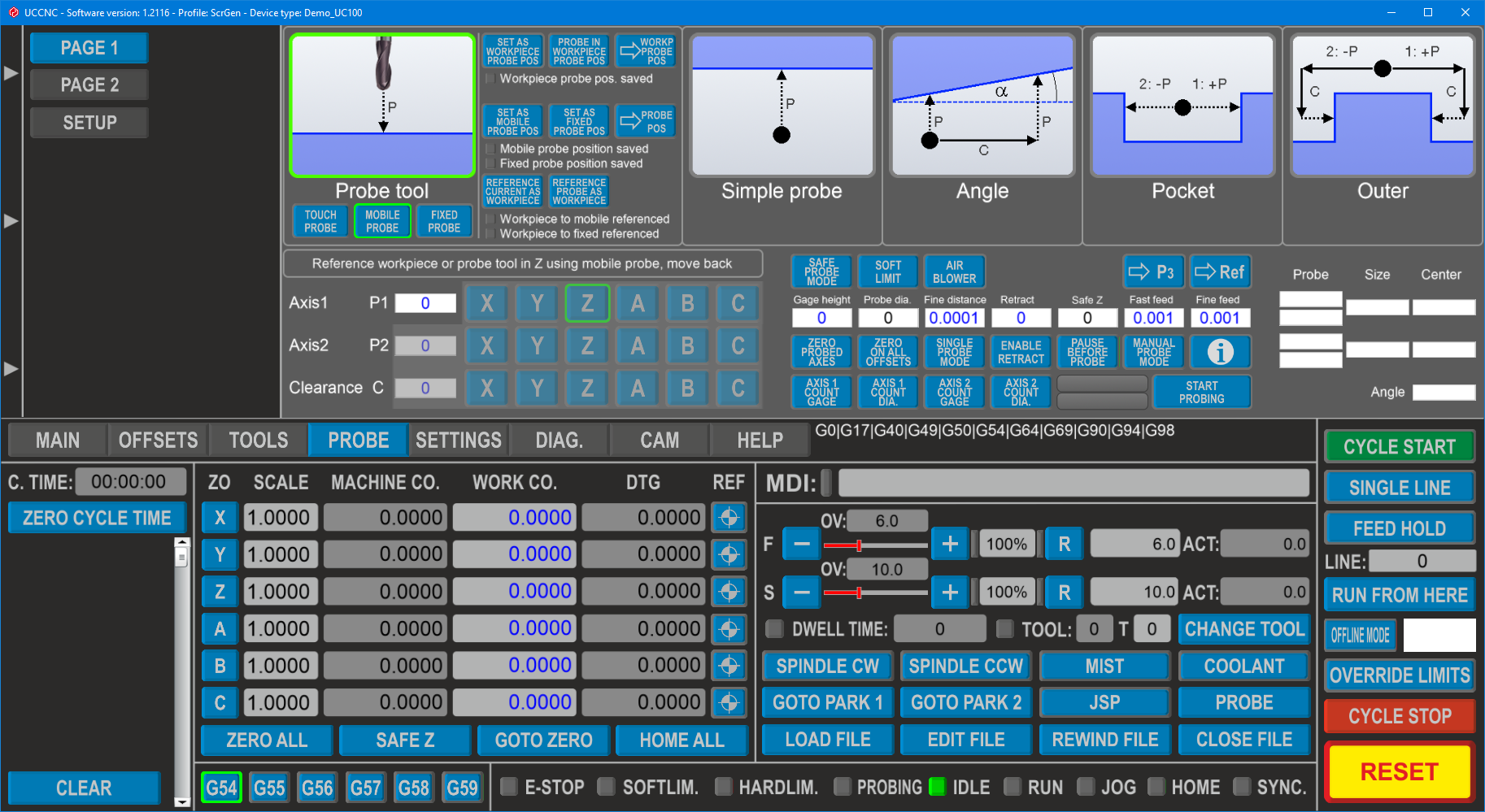
Task: Pick the Outer probing diagram
Action: [x=1383, y=105]
